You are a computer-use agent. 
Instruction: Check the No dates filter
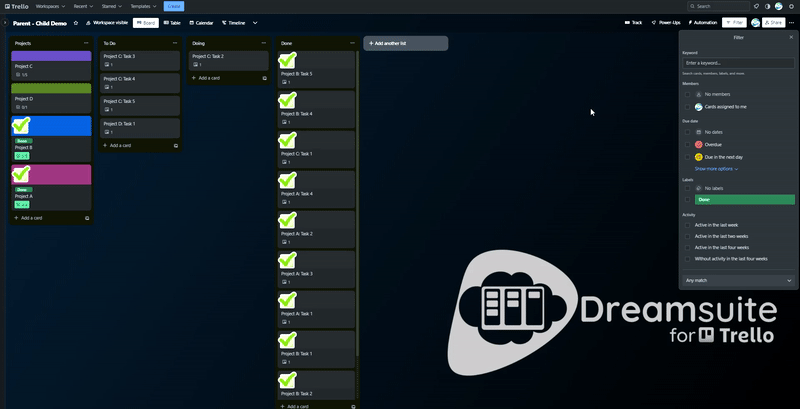point(687,133)
